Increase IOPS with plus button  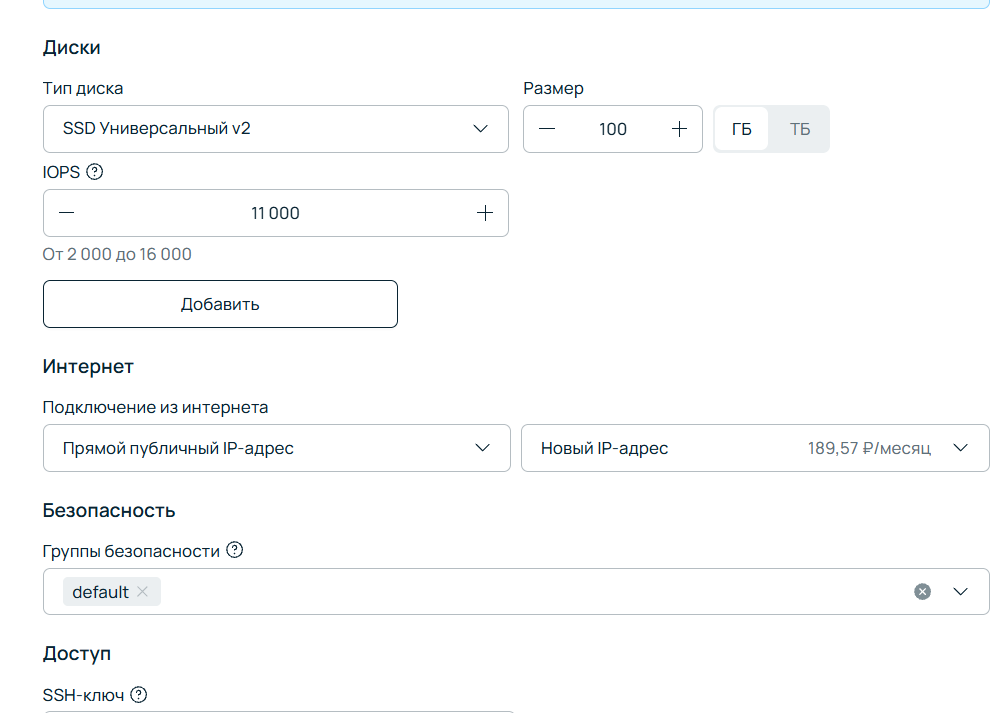[x=485, y=213]
